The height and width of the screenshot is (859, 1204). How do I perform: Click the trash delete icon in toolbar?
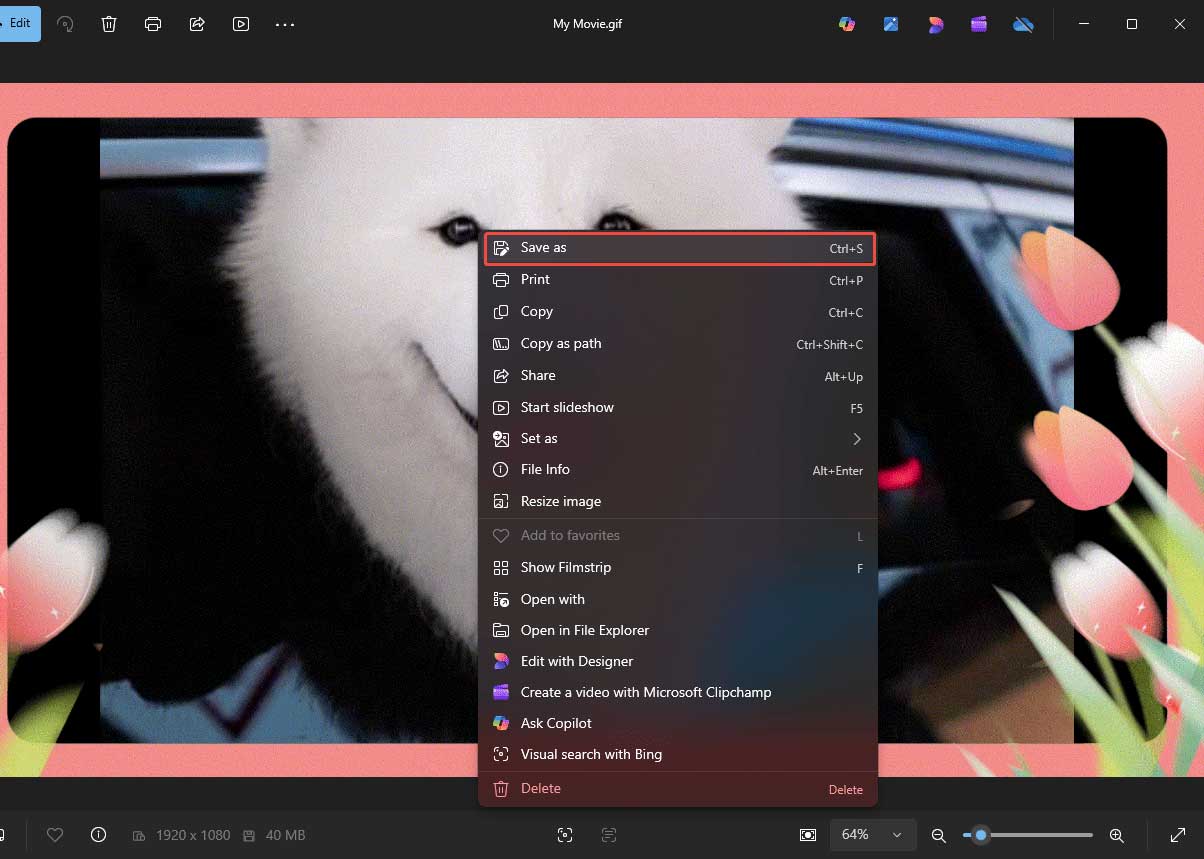point(109,24)
